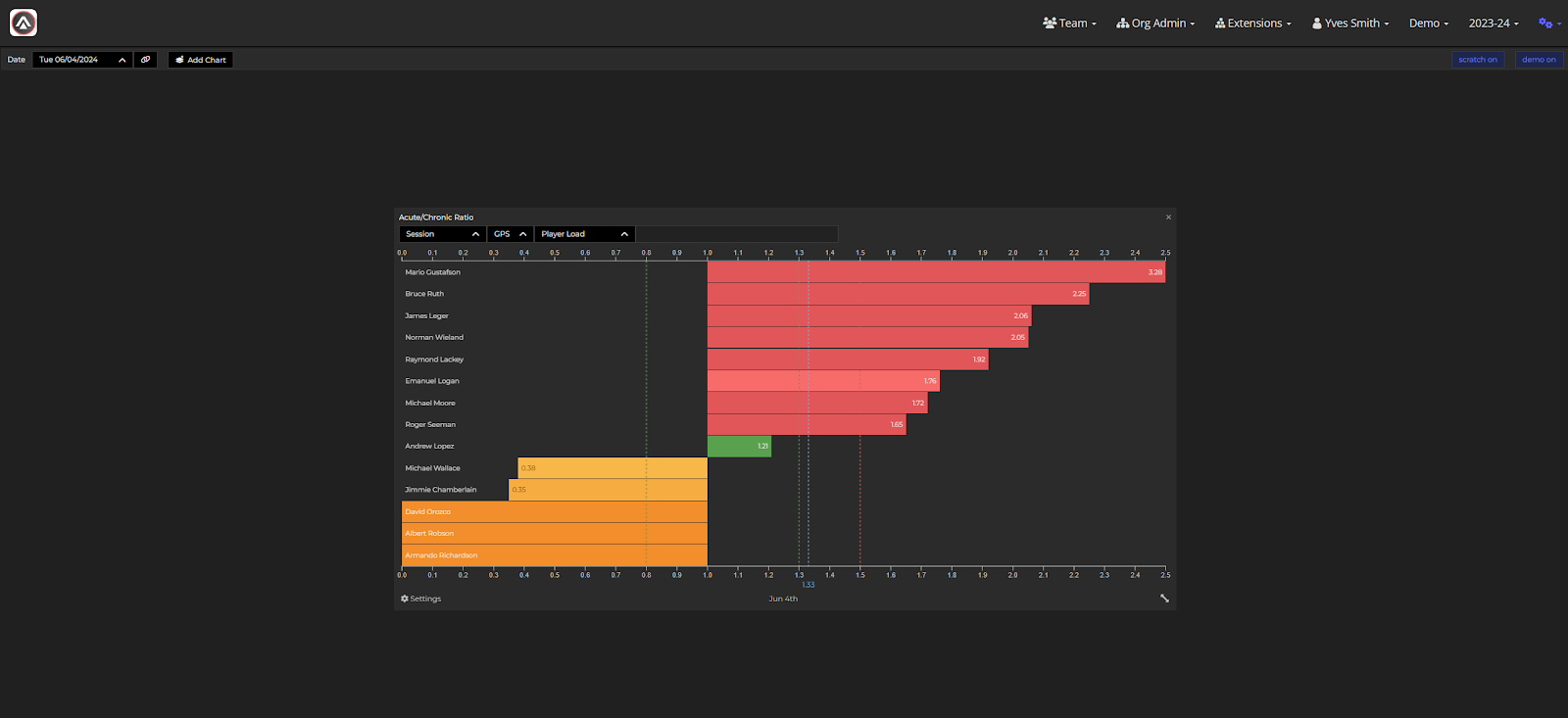Click the Add Chart button
The image size is (1568, 718).
tap(200, 60)
